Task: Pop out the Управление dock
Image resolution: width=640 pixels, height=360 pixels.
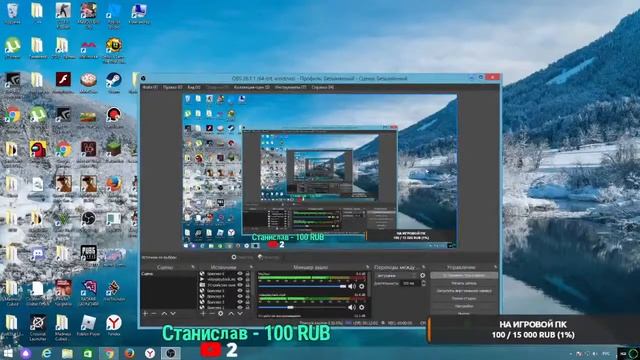Action: click(x=496, y=267)
